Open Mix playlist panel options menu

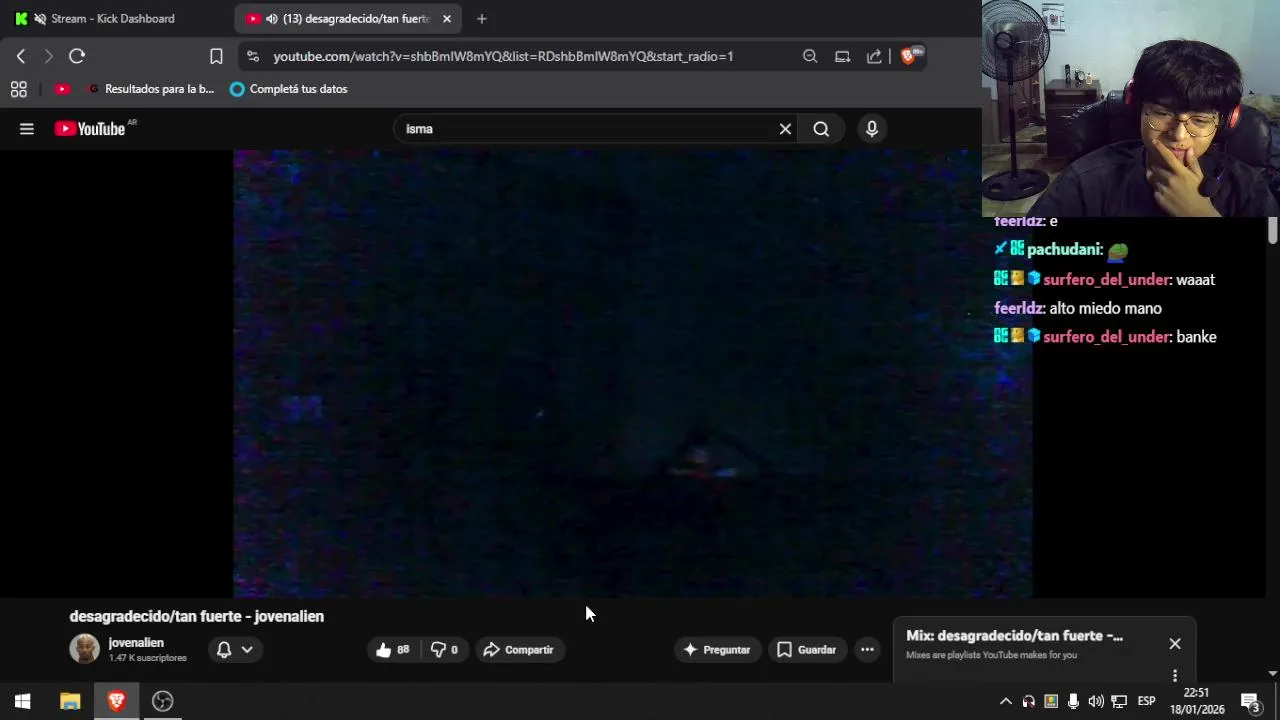[x=1175, y=675]
